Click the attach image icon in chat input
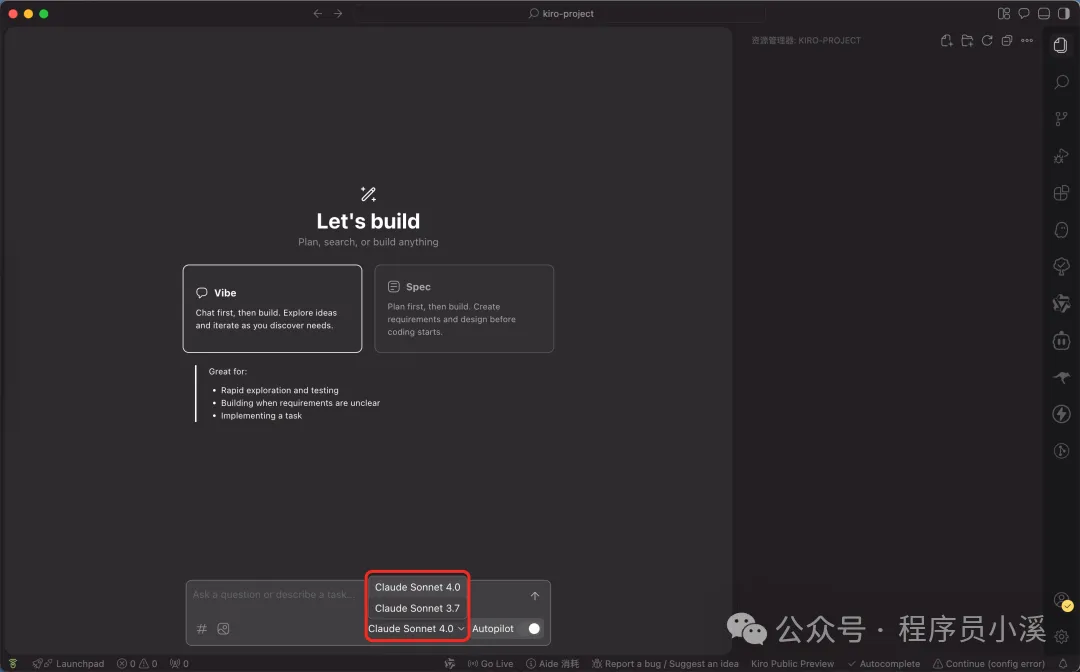This screenshot has width=1080, height=672. click(223, 629)
